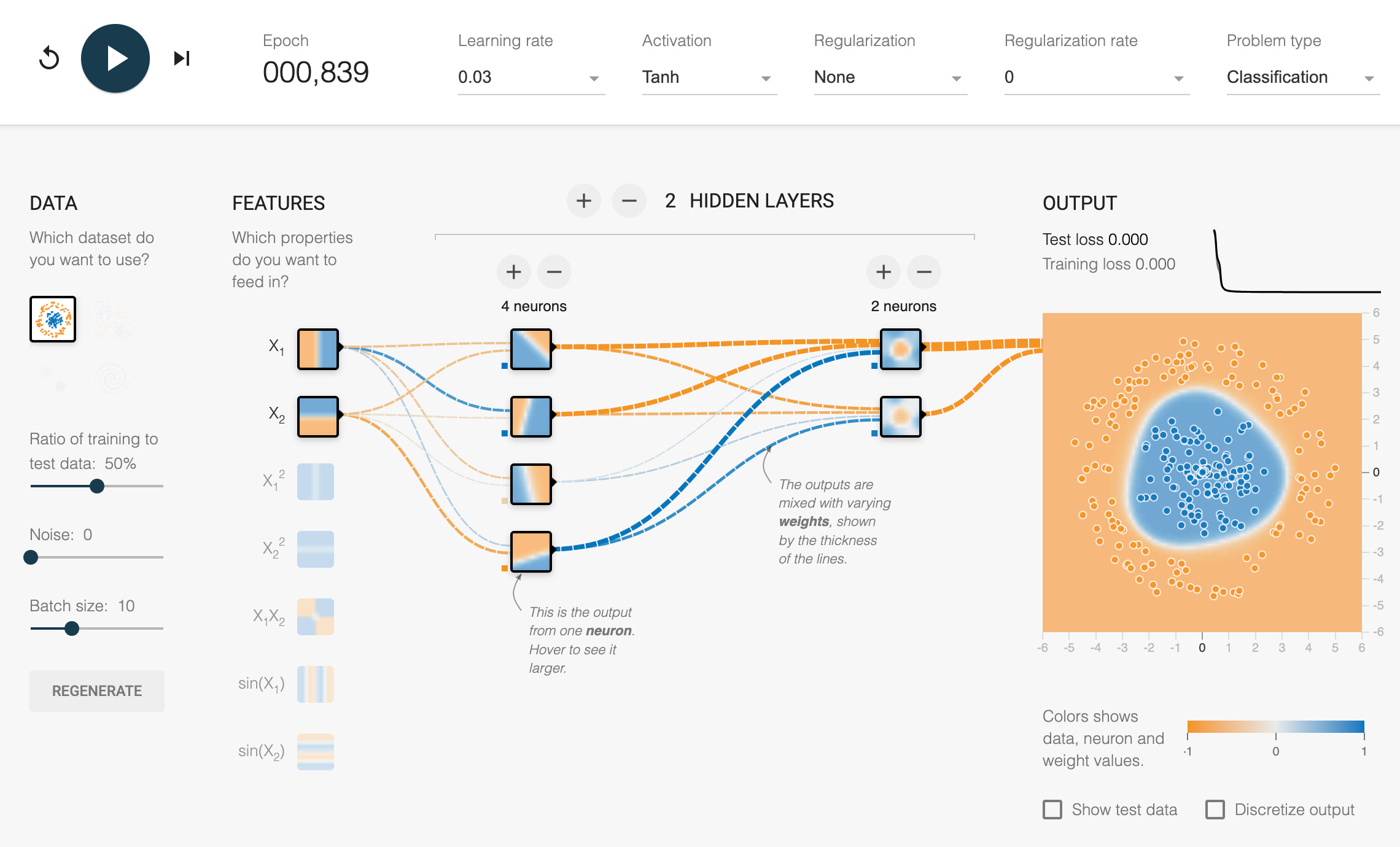Click the Noise slider handle
1400x847 pixels.
[31, 557]
